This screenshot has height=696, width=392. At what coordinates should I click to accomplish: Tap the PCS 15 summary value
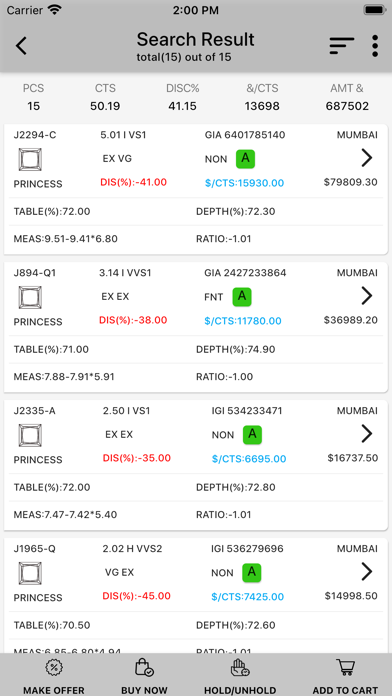[x=33, y=106]
